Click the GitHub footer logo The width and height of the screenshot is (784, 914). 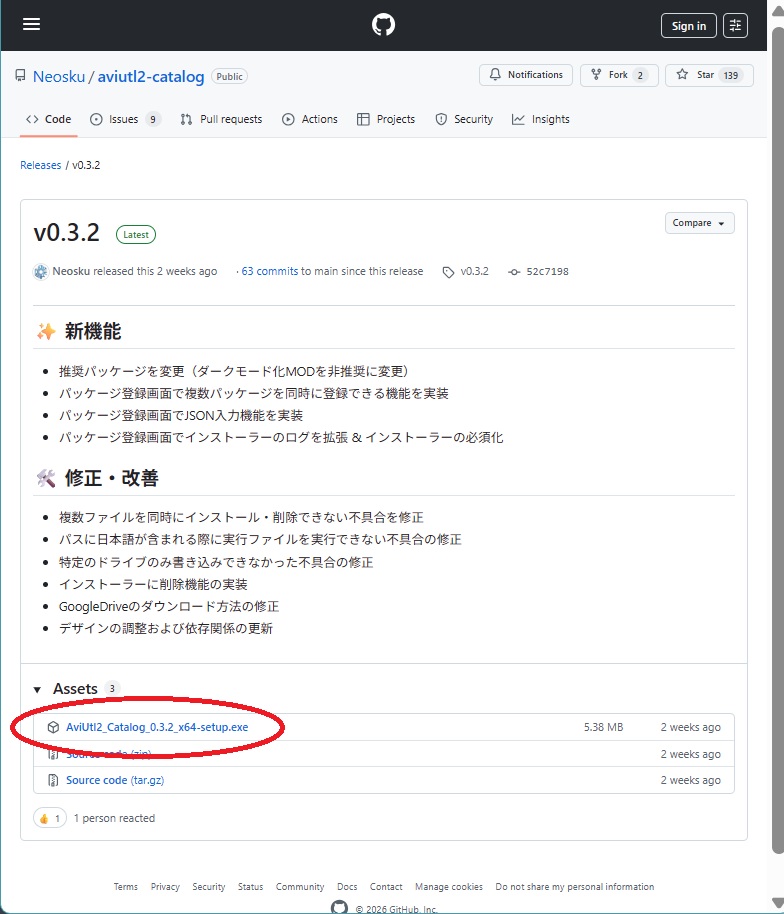[x=340, y=907]
